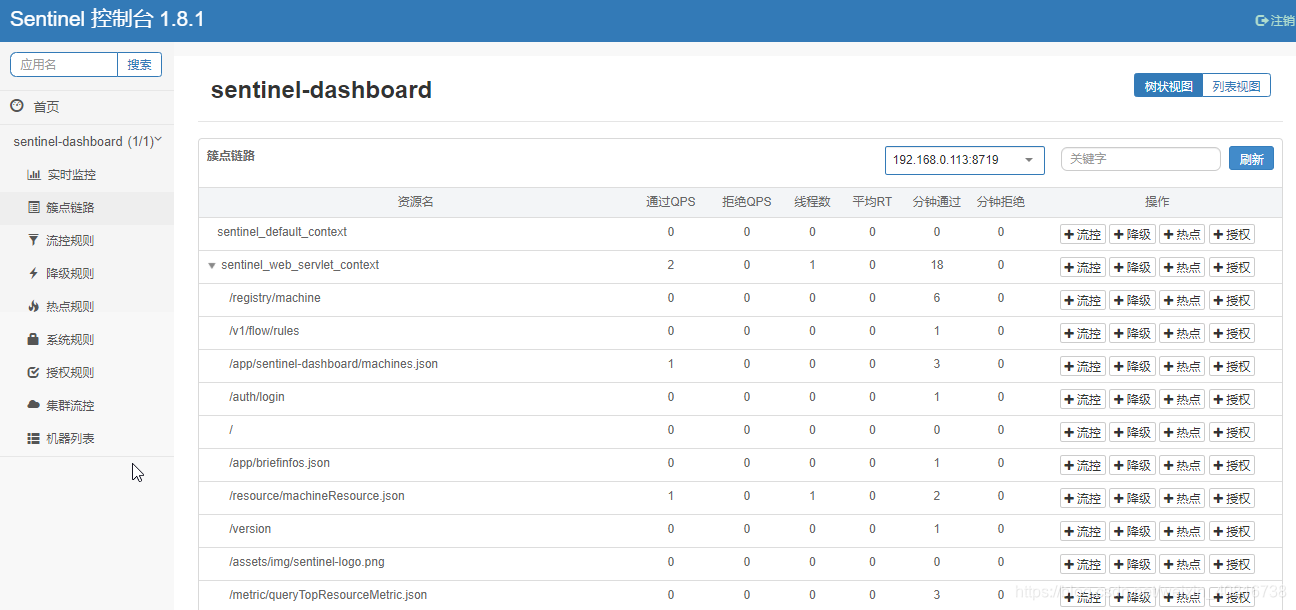
Task: Add 热点 rule for sentinel_web_servlet_context
Action: 1182,268
